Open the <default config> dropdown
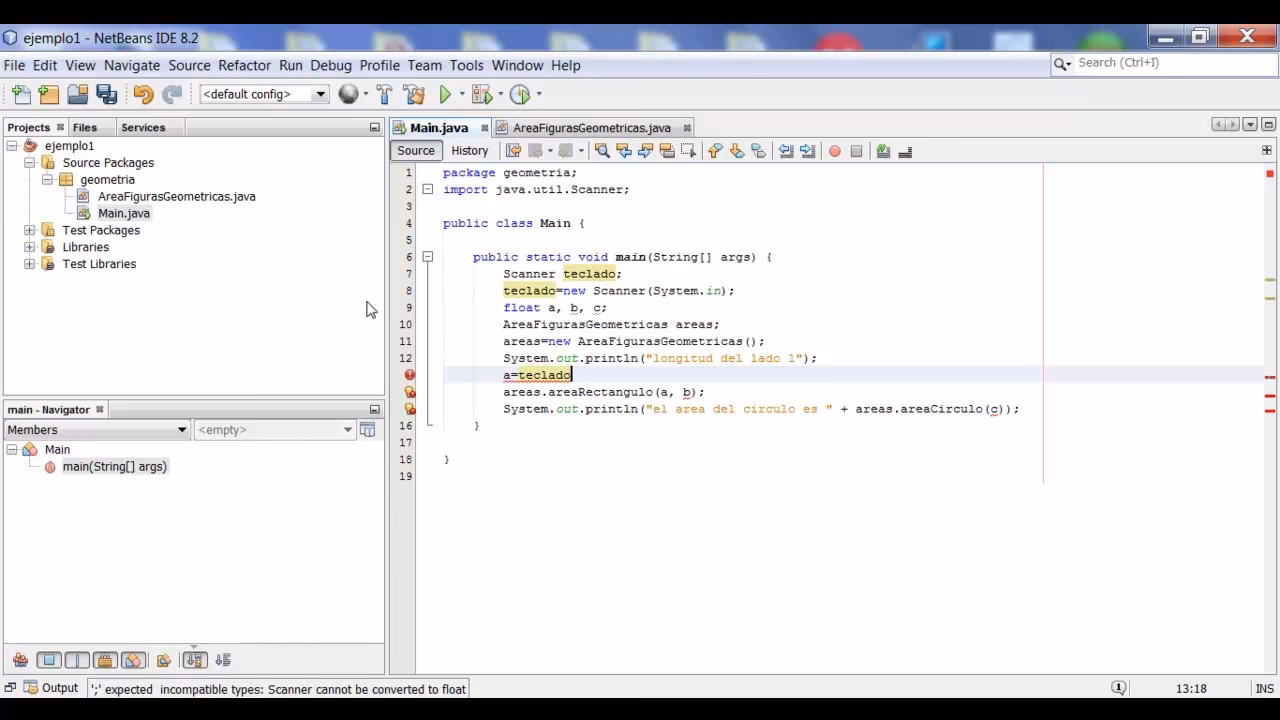The image size is (1280, 720). coord(319,93)
